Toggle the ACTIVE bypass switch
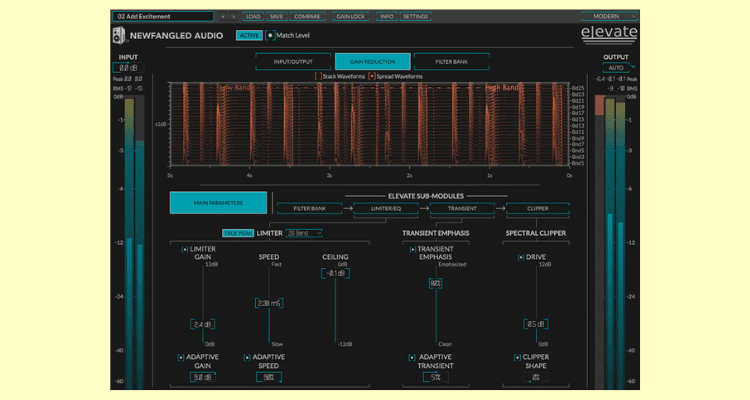Viewport: 750px width, 400px height. [x=249, y=35]
